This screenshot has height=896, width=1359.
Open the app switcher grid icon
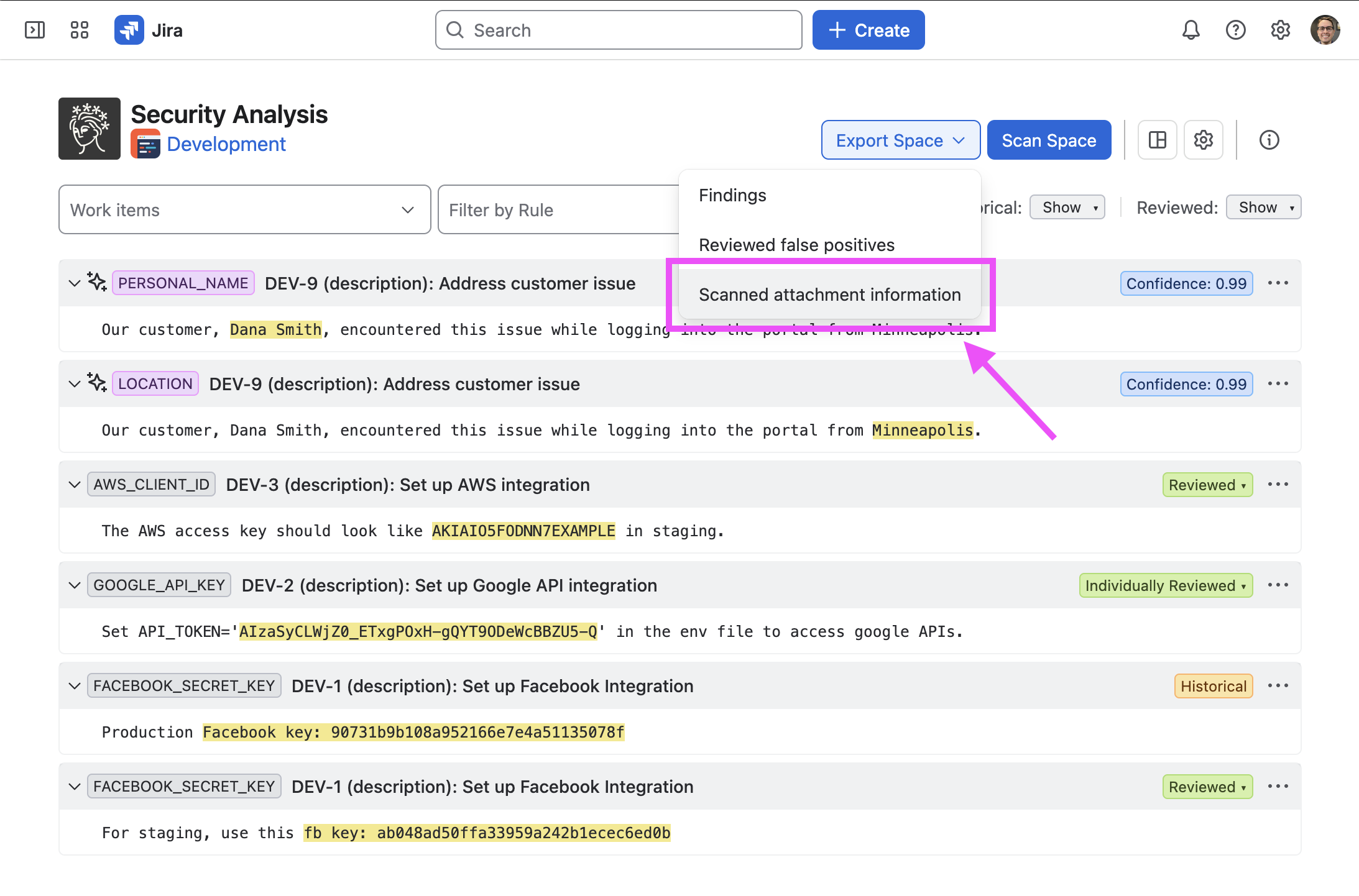(80, 30)
